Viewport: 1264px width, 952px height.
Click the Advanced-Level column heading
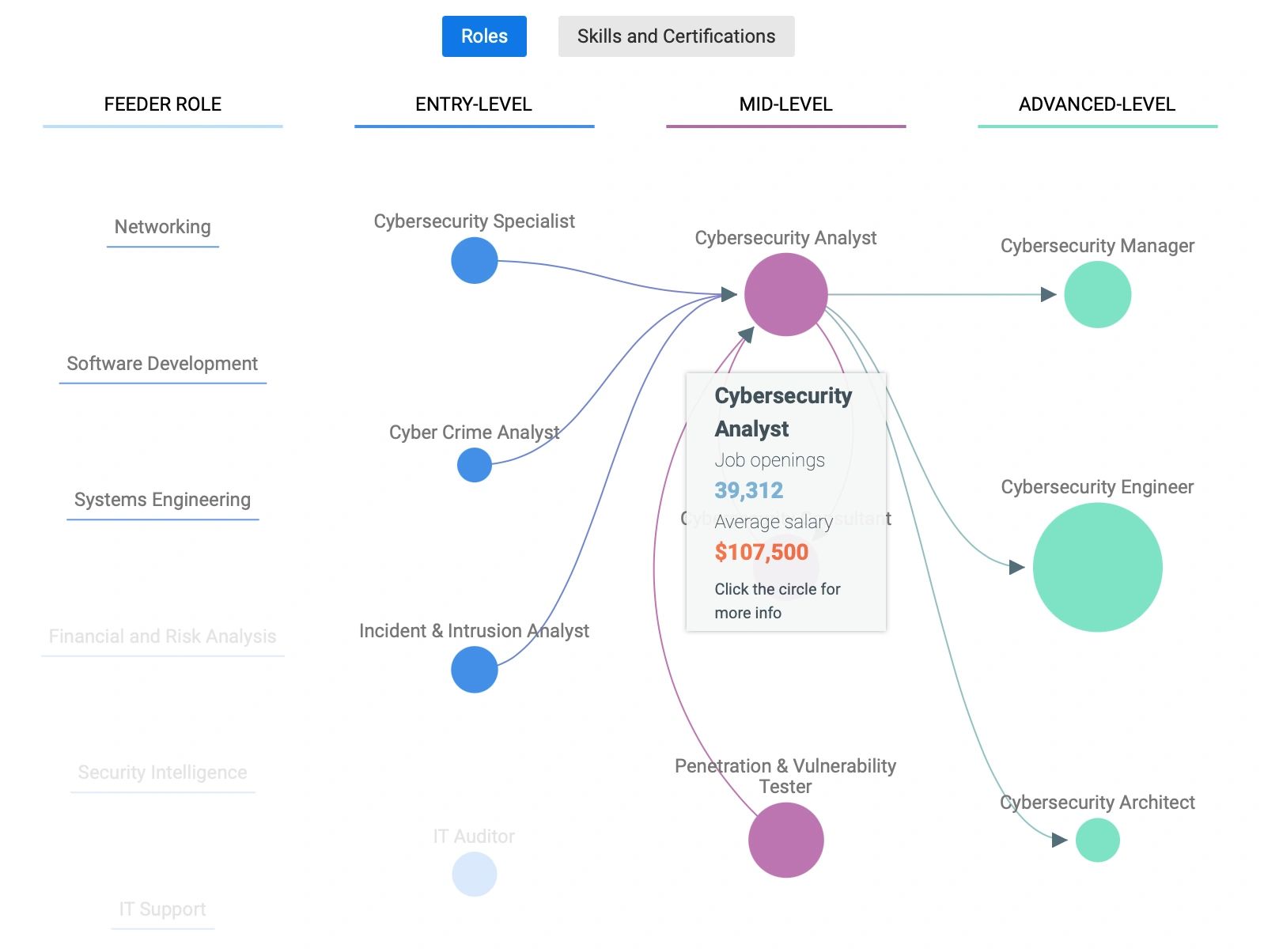click(x=1097, y=104)
